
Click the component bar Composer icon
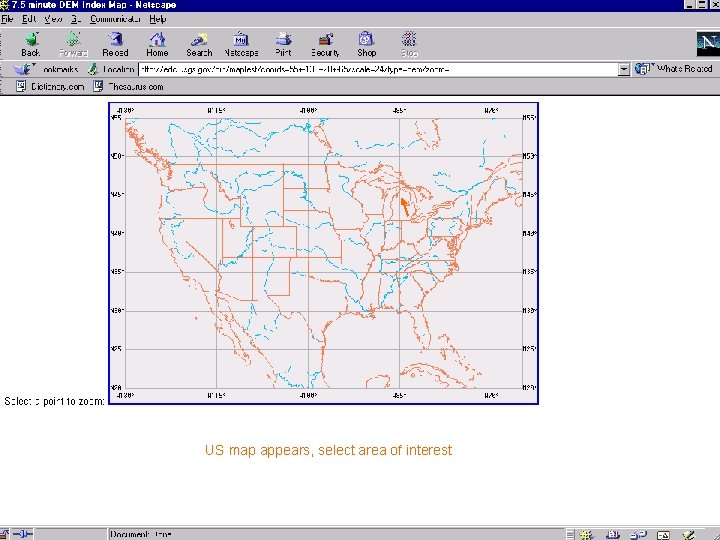689,534
